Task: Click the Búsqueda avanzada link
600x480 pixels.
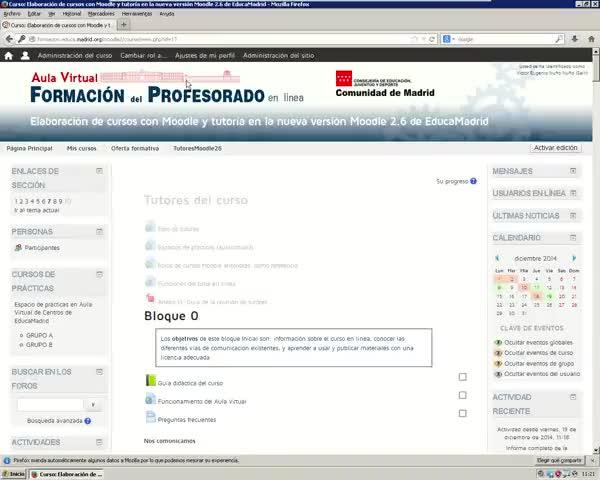Action: tap(55, 421)
